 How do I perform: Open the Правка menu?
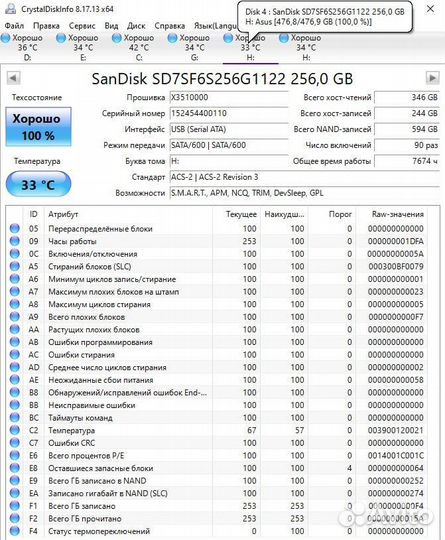(46, 26)
